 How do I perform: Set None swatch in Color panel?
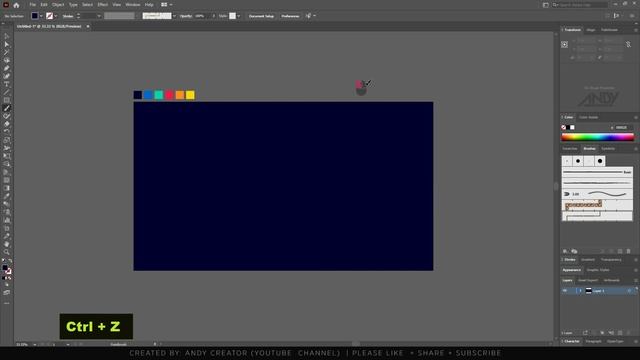(564, 127)
